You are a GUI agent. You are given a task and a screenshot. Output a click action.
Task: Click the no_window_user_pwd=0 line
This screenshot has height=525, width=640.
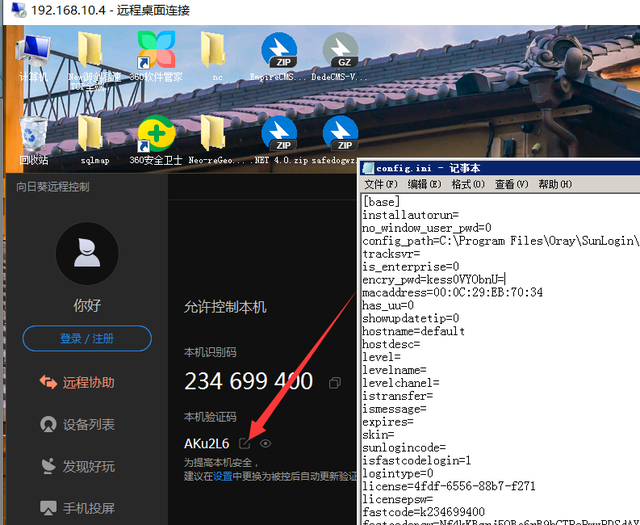[427, 228]
